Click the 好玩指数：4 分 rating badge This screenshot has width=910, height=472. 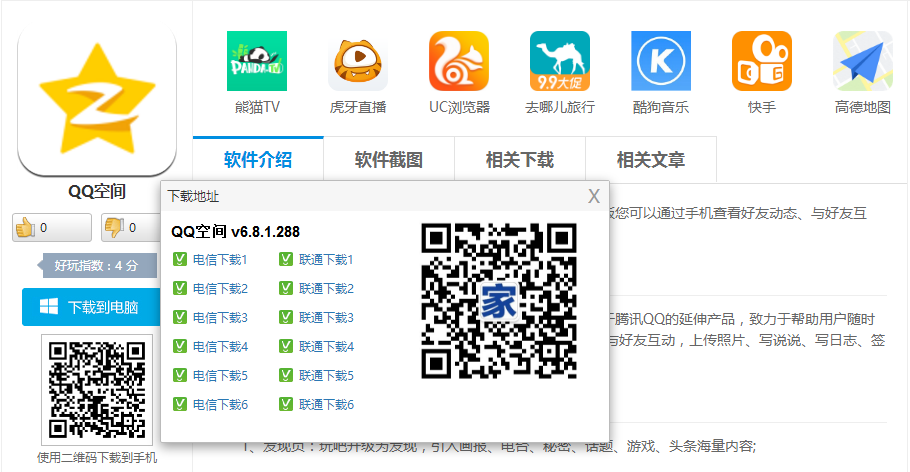click(x=97, y=266)
